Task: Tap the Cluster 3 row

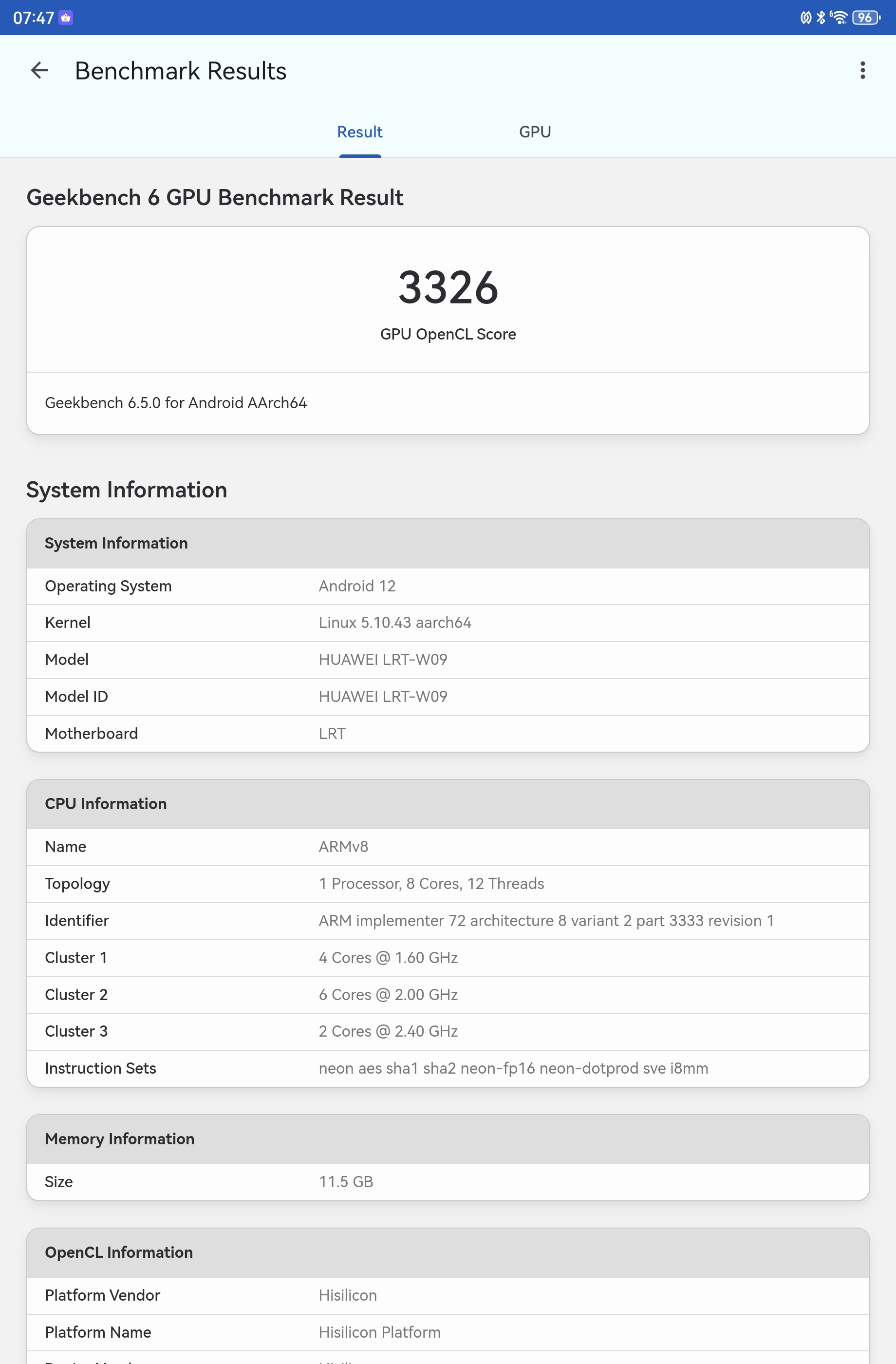Action: pyautogui.click(x=448, y=1032)
